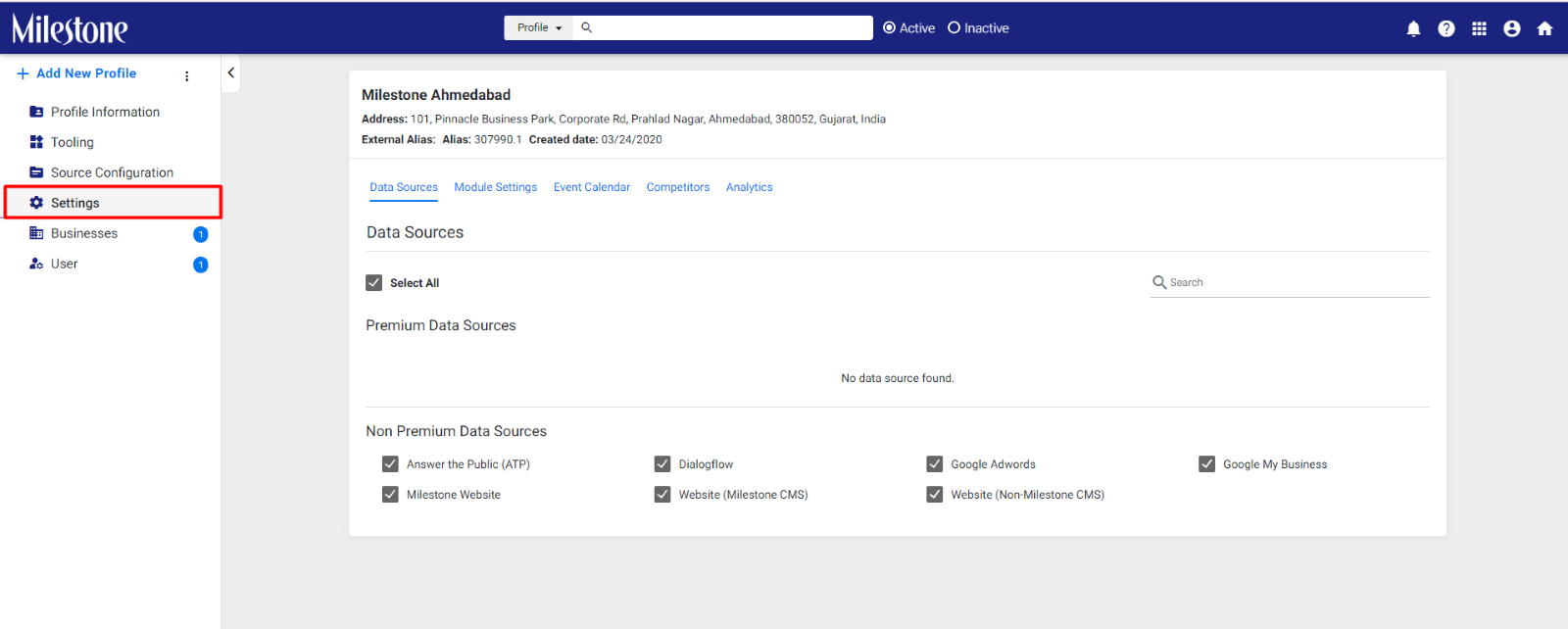Image resolution: width=1568 pixels, height=629 pixels.
Task: Click the Settings gear icon
Action: tap(36, 203)
